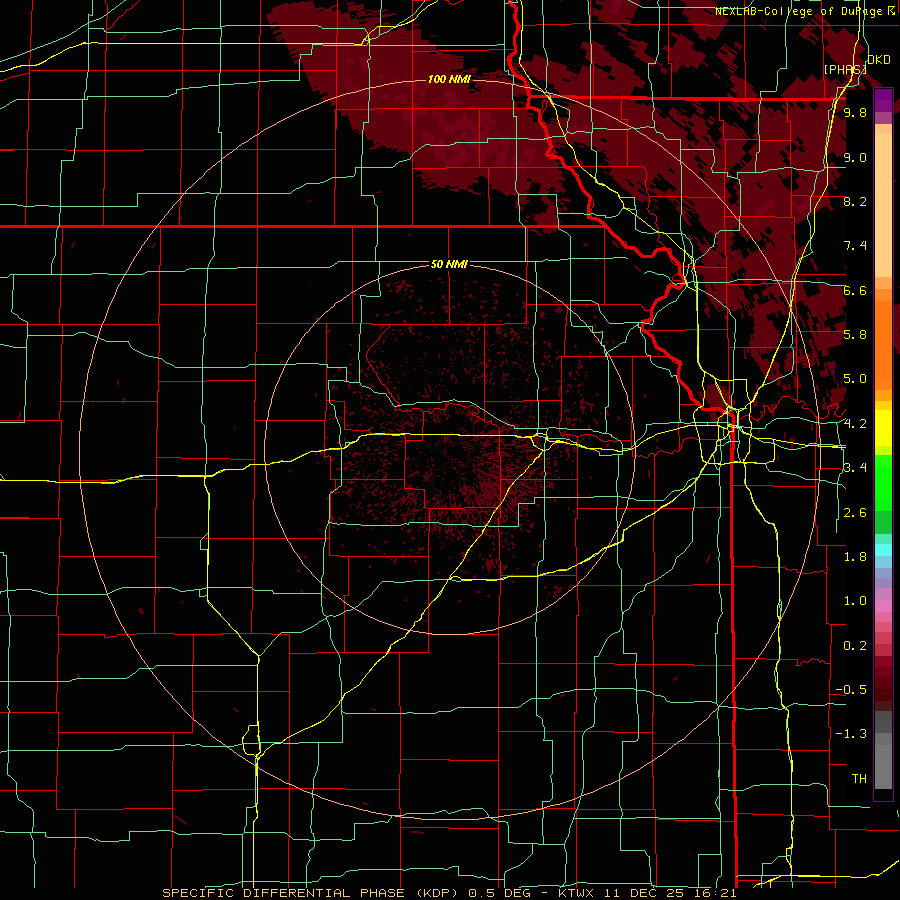This screenshot has width=900, height=900.
Task: Click the "7.4" color scale value
Action: coord(855,246)
